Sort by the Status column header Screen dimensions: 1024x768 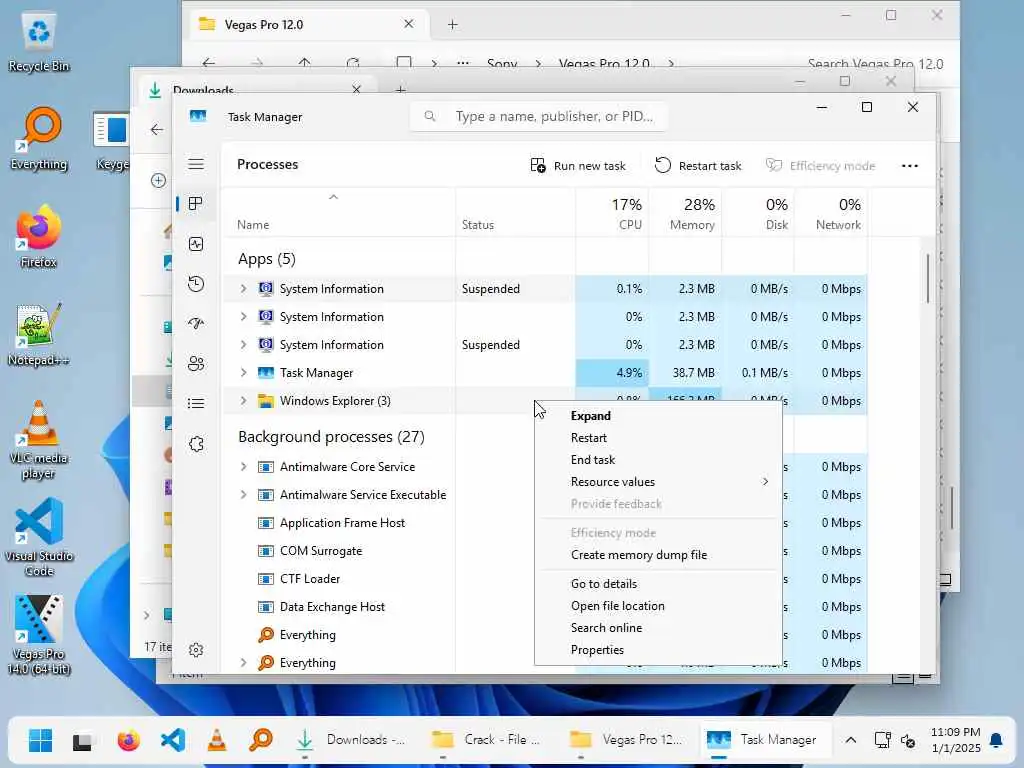tap(515, 213)
